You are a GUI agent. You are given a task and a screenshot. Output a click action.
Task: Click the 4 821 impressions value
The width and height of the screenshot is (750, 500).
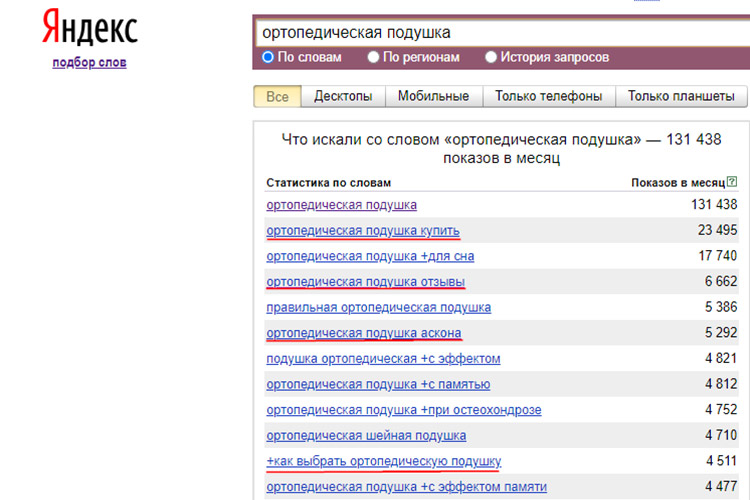[721, 358]
